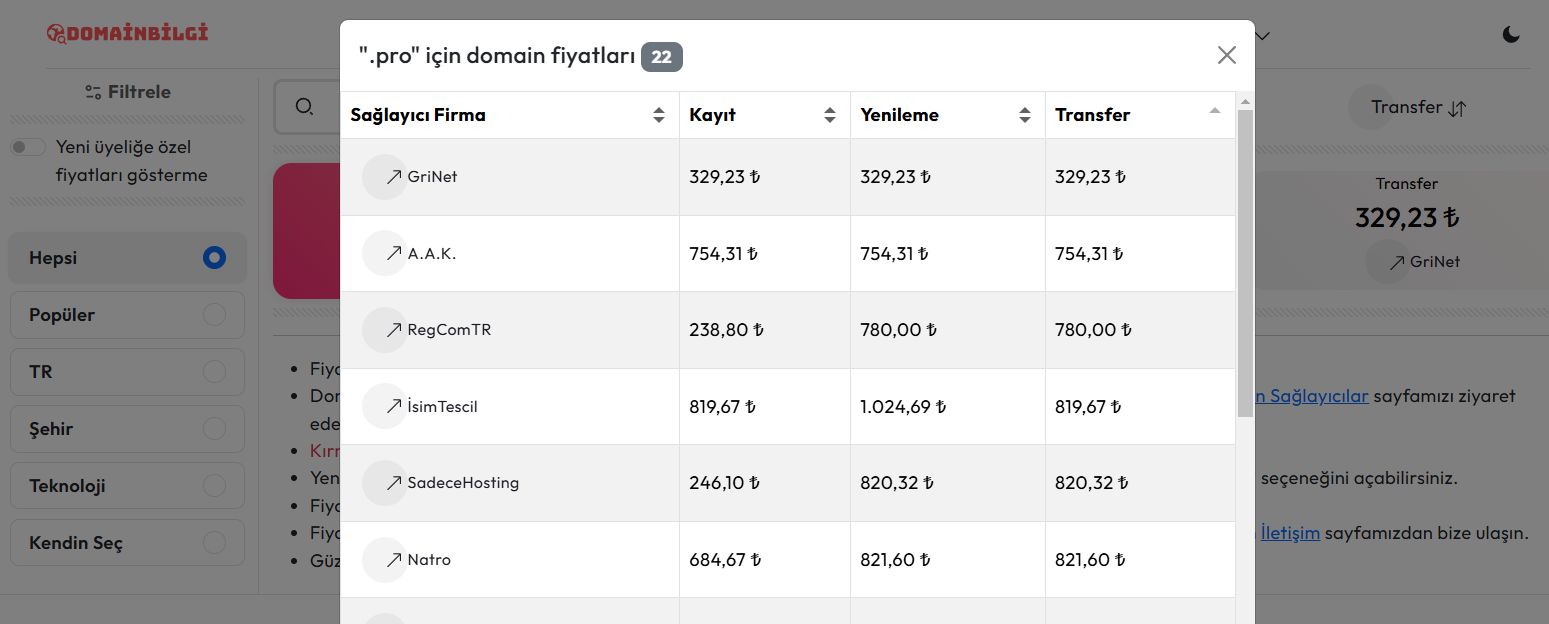This screenshot has width=1549, height=624.
Task: Click the DomainBilgi logo
Action: click(x=127, y=33)
